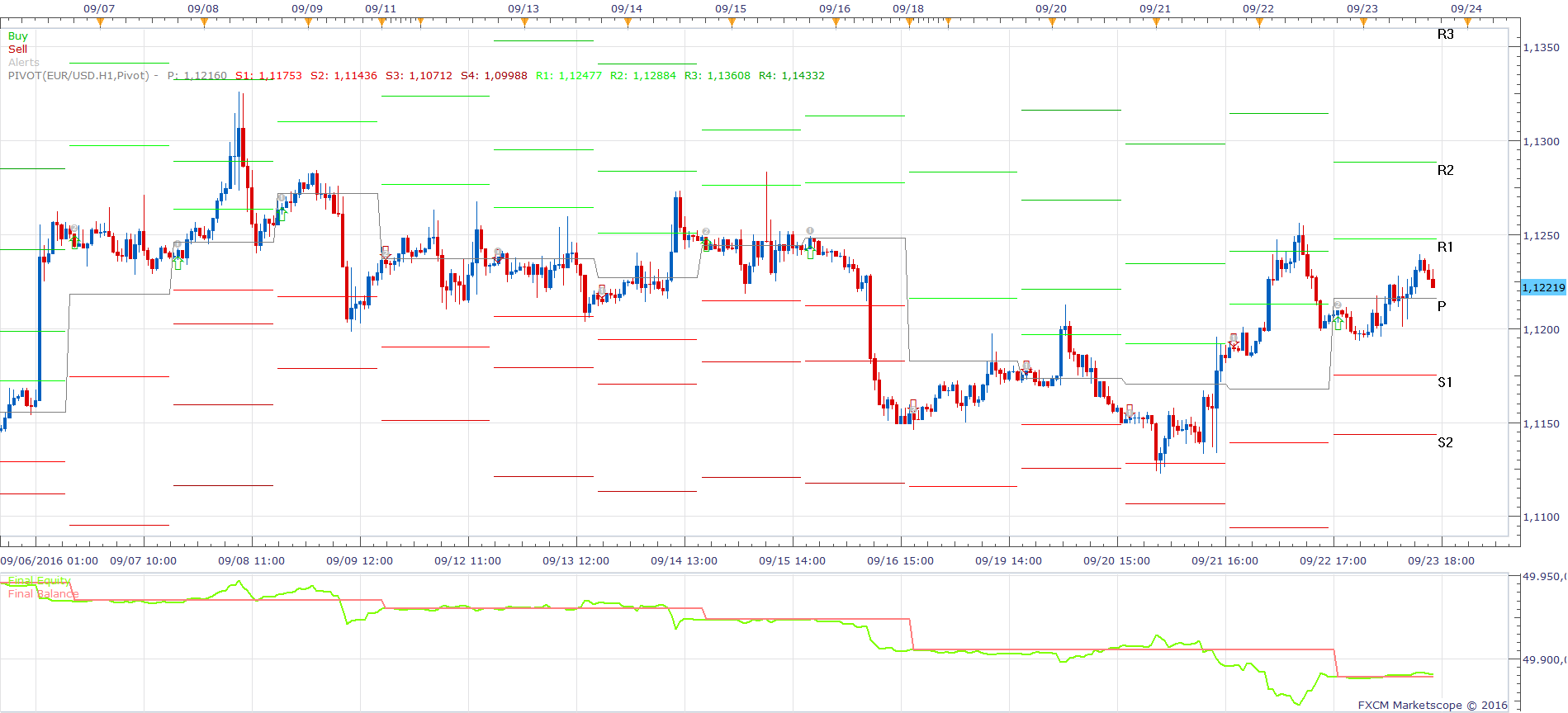Click the R1 level label on chart
Screen dimensions: 1568x713
[1445, 248]
